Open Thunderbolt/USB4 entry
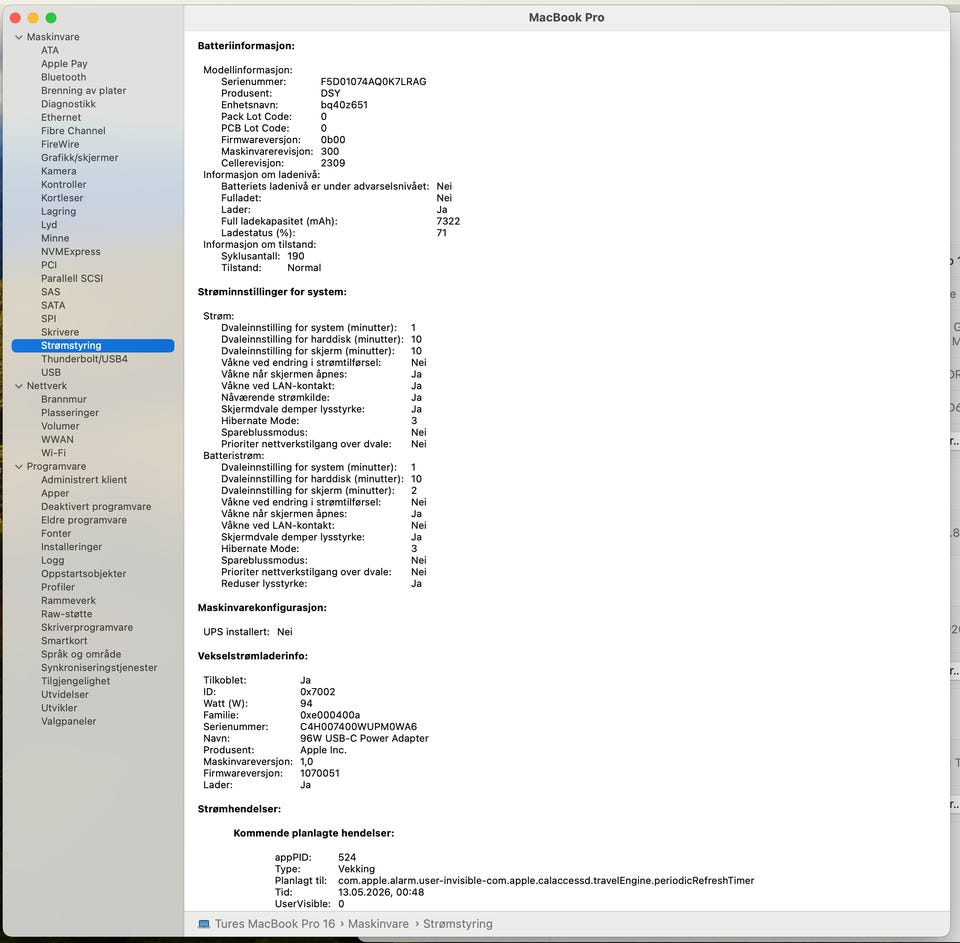The height and width of the screenshot is (943, 960). coord(84,359)
